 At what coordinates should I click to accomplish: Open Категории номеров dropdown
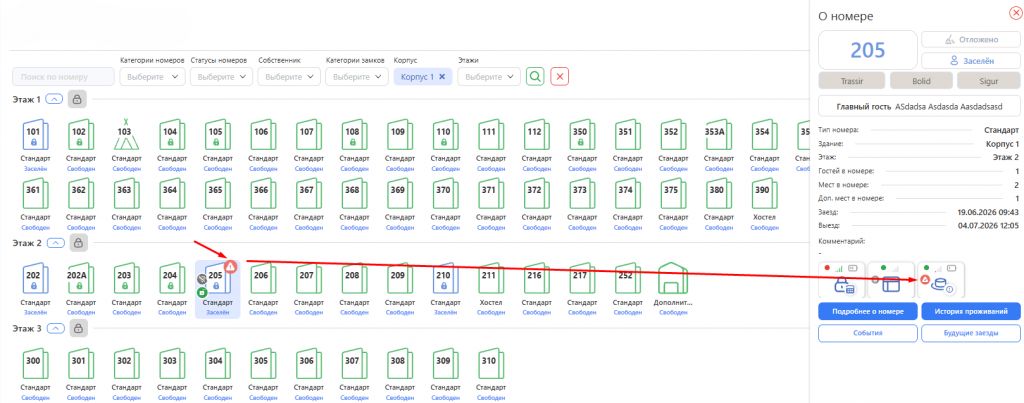[152, 76]
